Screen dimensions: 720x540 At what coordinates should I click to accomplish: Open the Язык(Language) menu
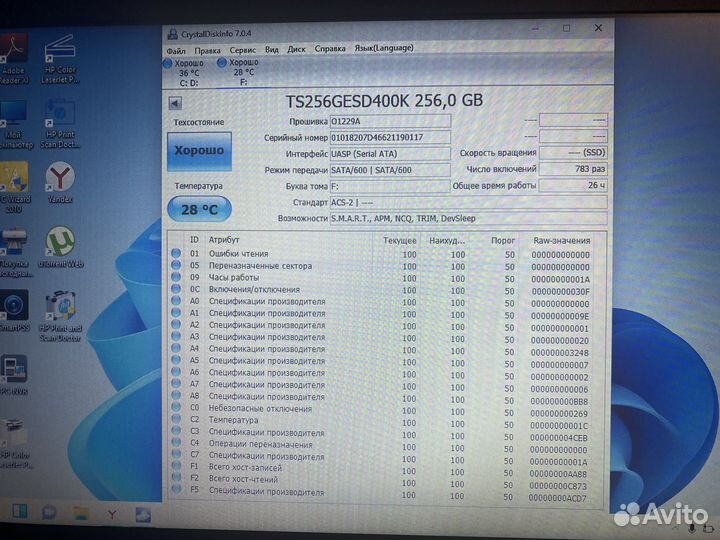point(384,48)
